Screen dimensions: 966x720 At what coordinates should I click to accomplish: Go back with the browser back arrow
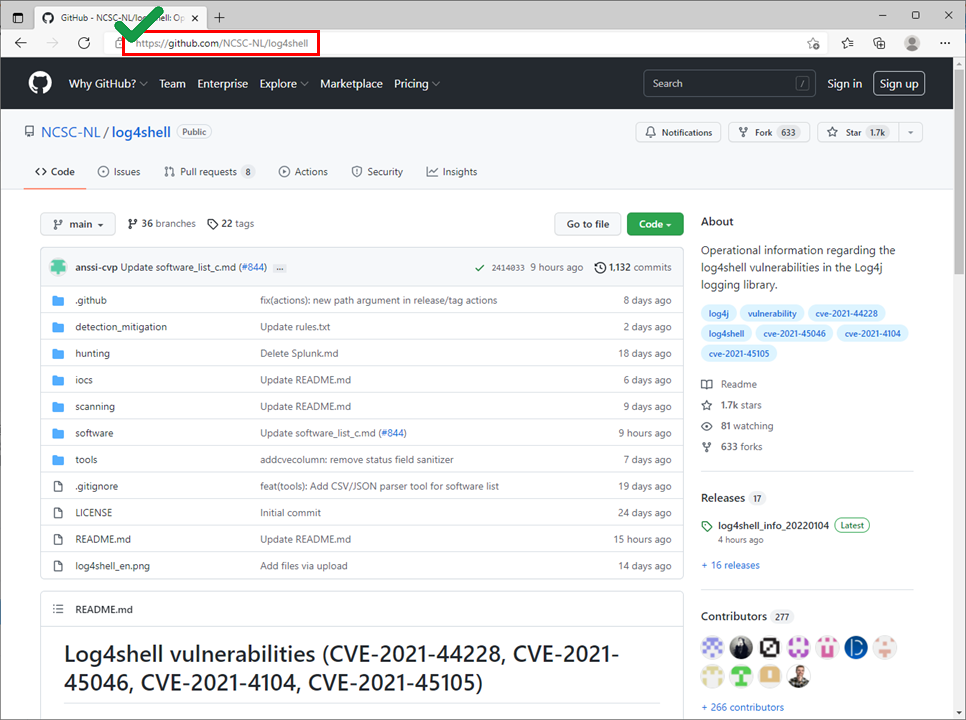pyautogui.click(x=21, y=43)
